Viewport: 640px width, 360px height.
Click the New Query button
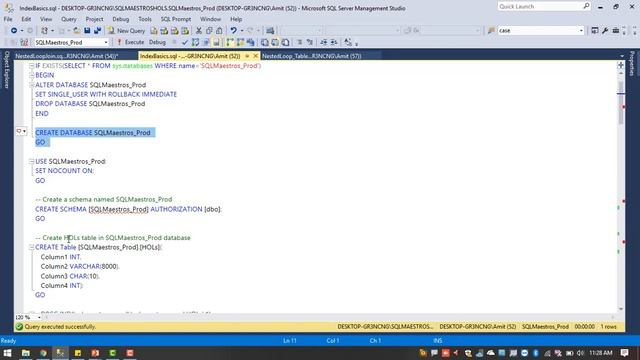tap(127, 31)
